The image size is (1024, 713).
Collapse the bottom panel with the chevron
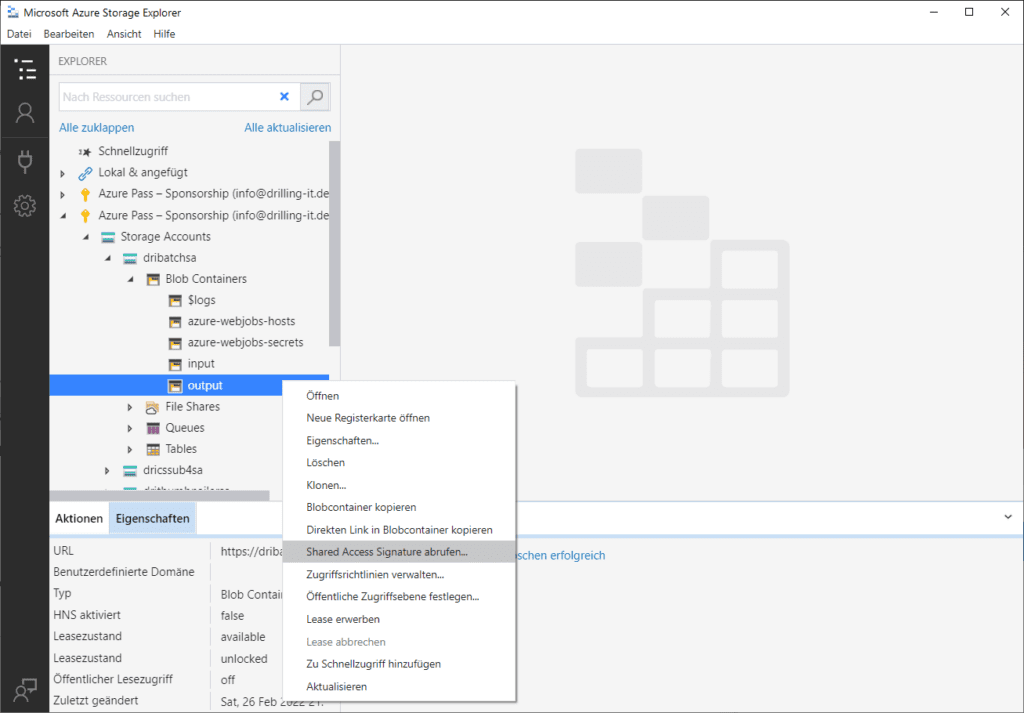click(x=1008, y=517)
